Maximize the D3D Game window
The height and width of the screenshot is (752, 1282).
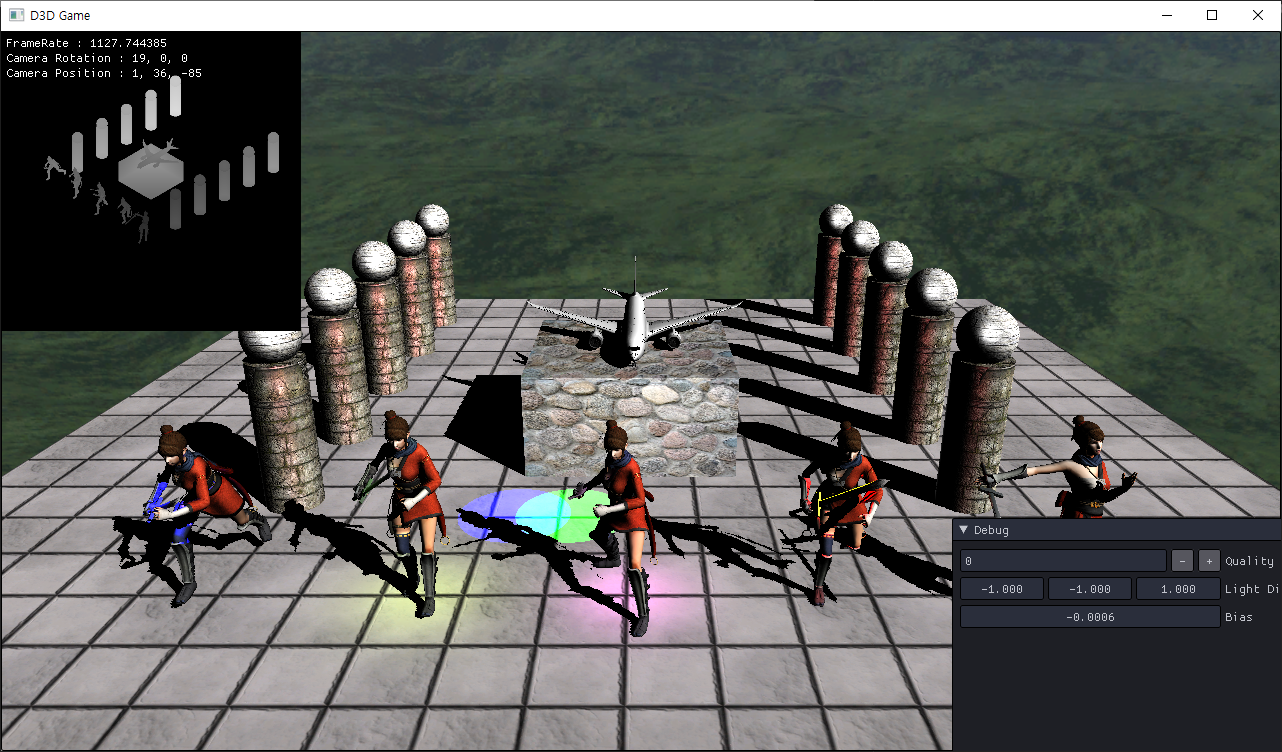pos(1212,15)
